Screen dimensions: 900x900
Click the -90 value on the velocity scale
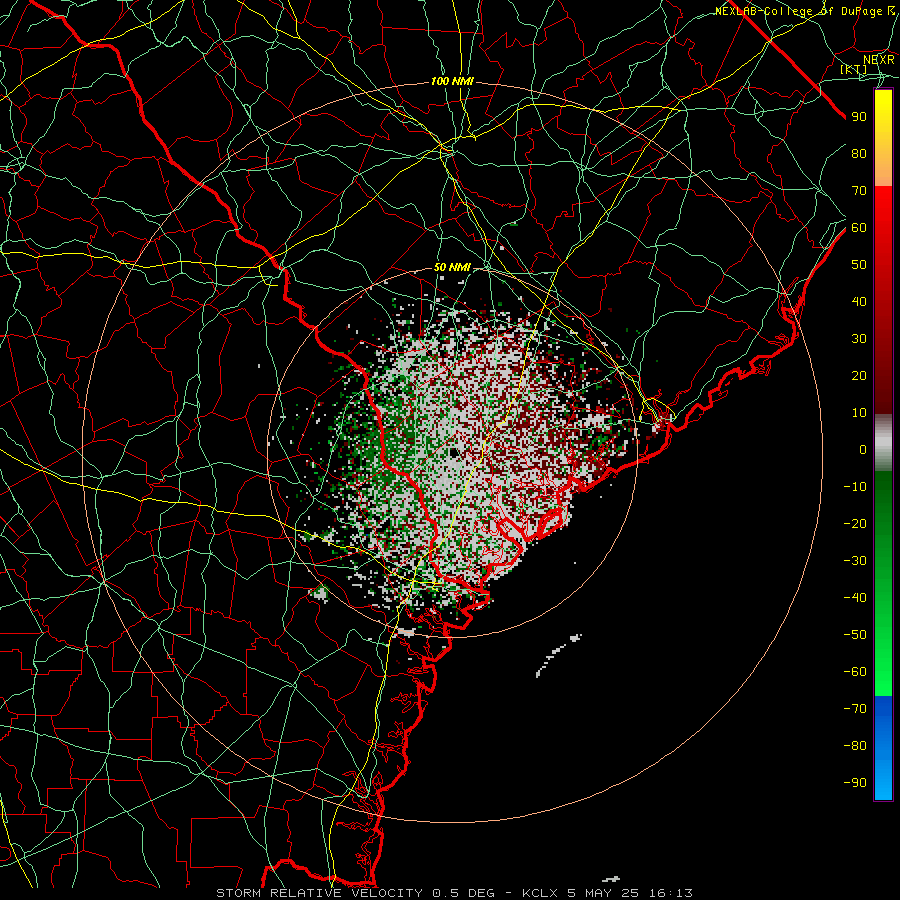point(855,783)
